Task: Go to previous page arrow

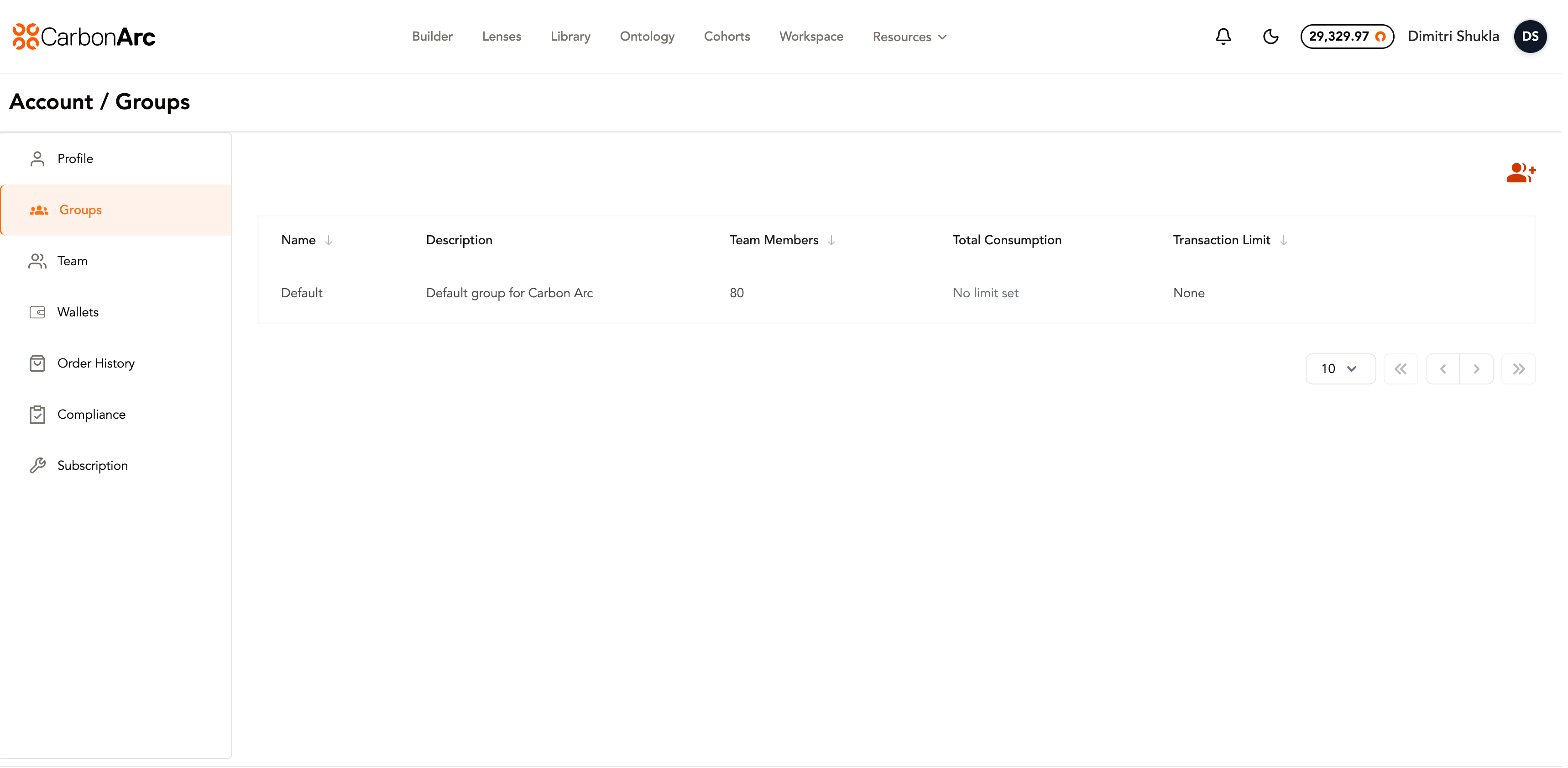Action: click(x=1443, y=368)
